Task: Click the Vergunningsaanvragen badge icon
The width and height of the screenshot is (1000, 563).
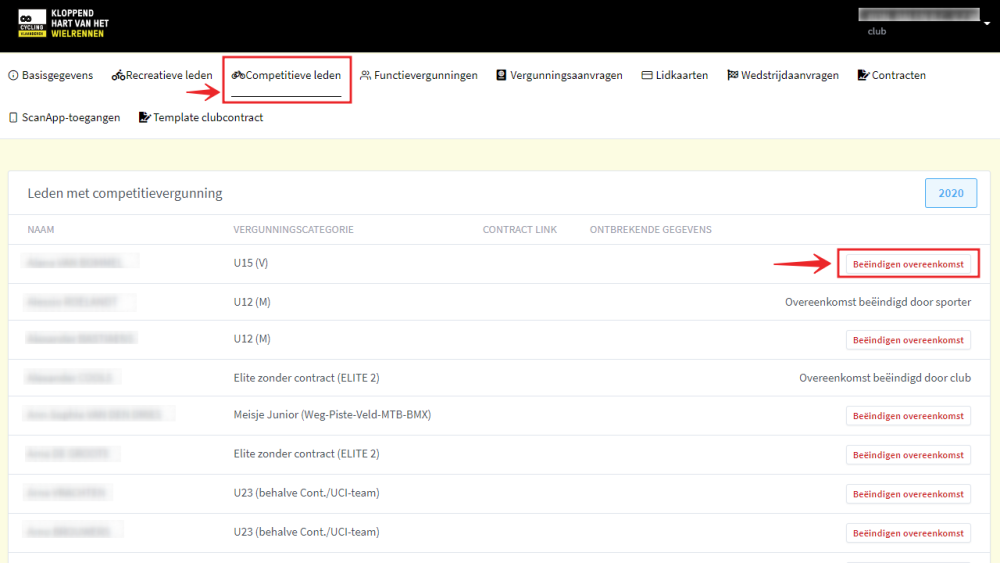Action: point(501,75)
